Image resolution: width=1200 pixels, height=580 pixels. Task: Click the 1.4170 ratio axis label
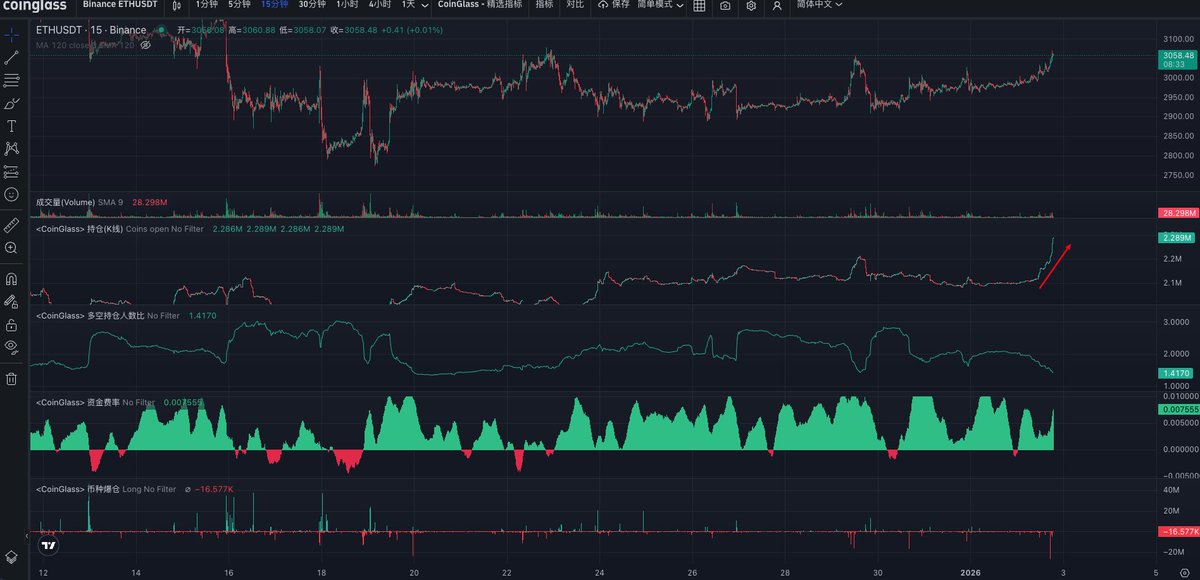(1174, 372)
